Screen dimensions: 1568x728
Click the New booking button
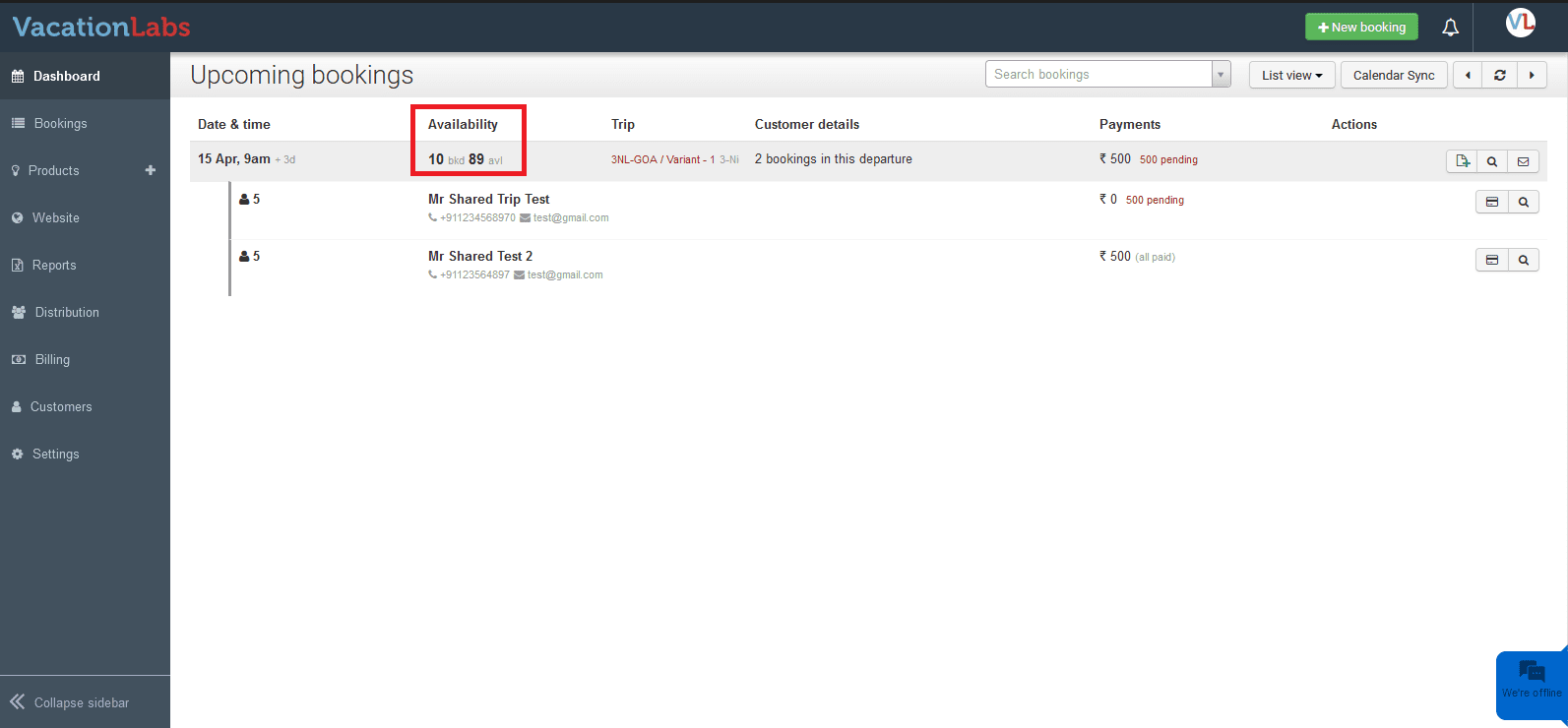click(1361, 27)
